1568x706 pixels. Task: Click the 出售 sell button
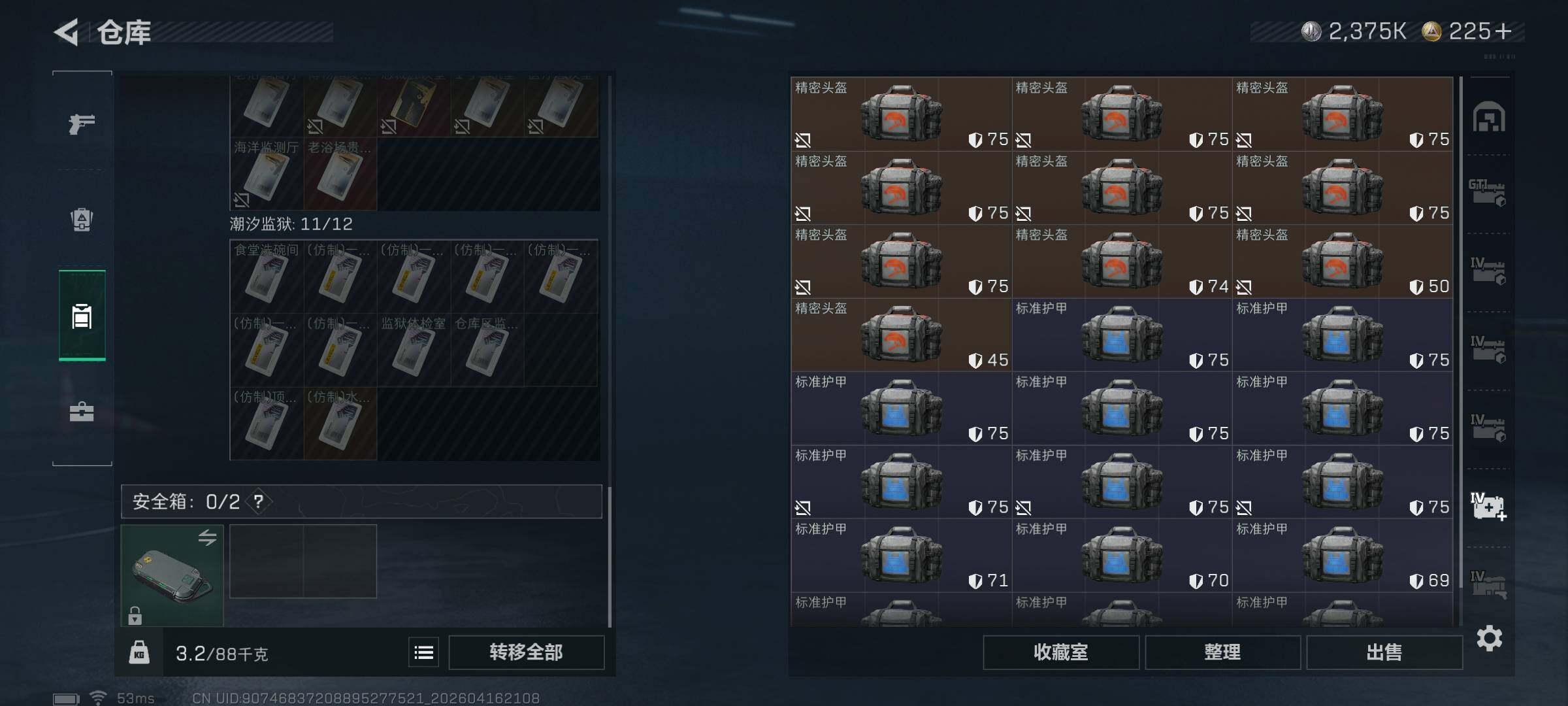(1384, 652)
